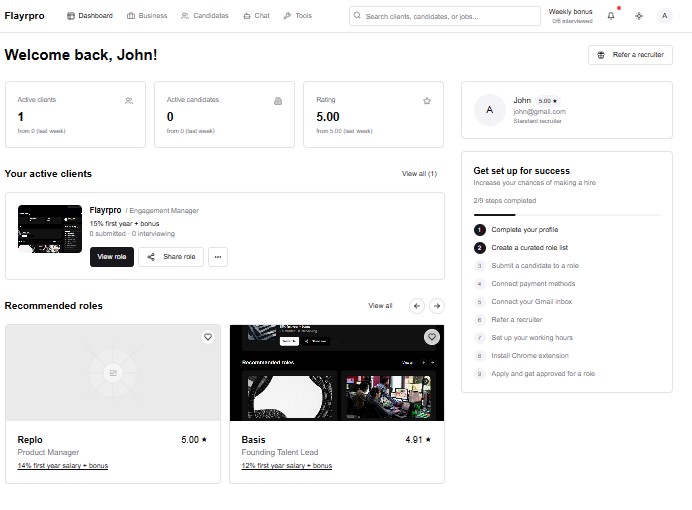Go to next recommended roles arrow
The height and width of the screenshot is (510, 692).
437,306
